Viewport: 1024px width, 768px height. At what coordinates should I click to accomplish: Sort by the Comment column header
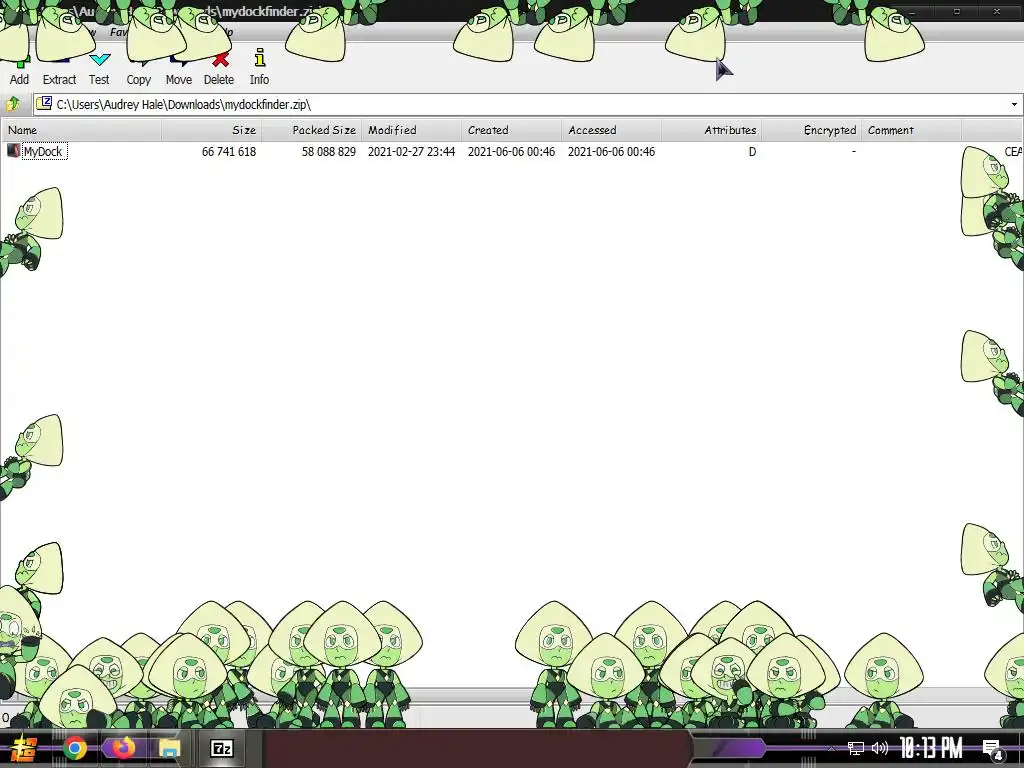911,130
